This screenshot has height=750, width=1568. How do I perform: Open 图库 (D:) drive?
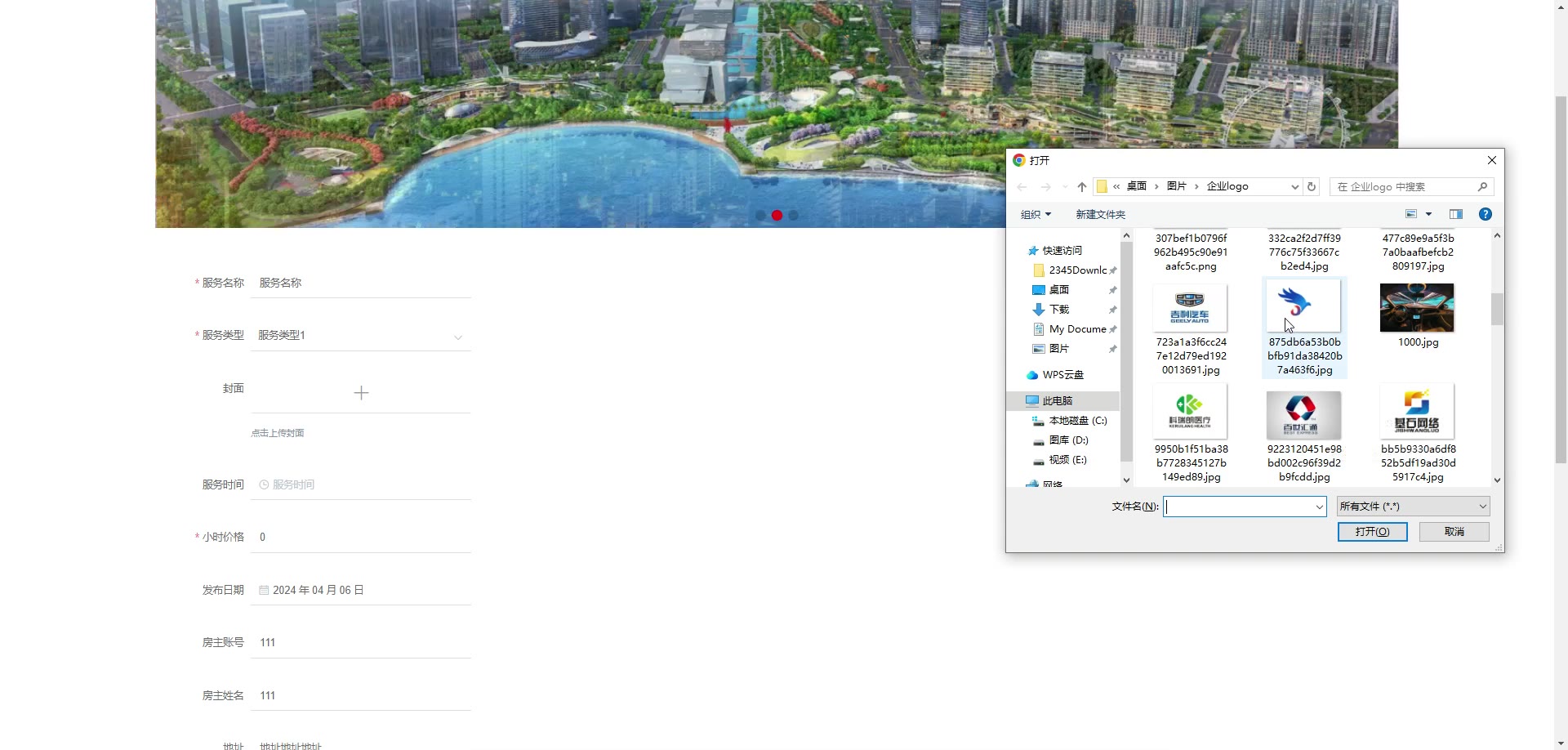(1068, 440)
